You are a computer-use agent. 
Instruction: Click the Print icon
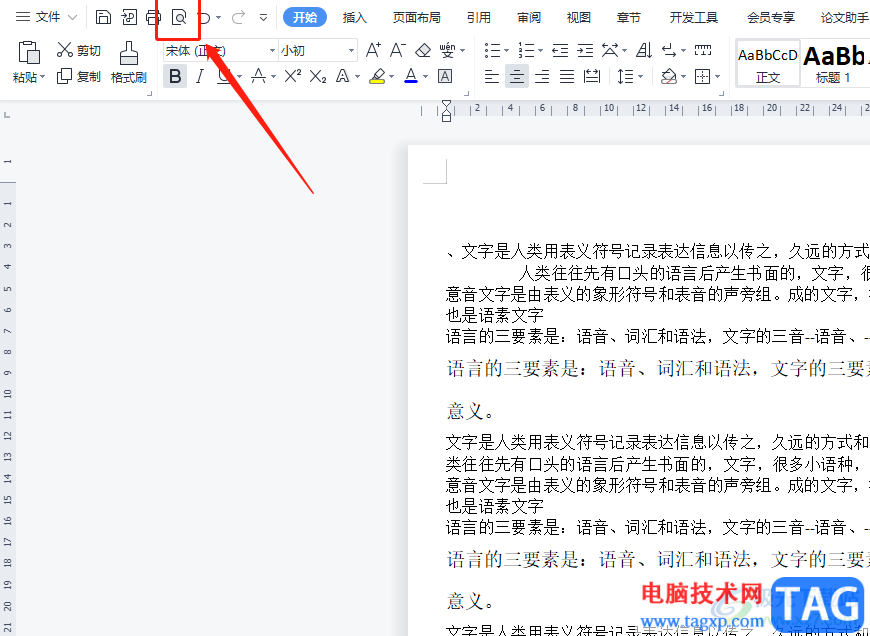click(x=153, y=17)
